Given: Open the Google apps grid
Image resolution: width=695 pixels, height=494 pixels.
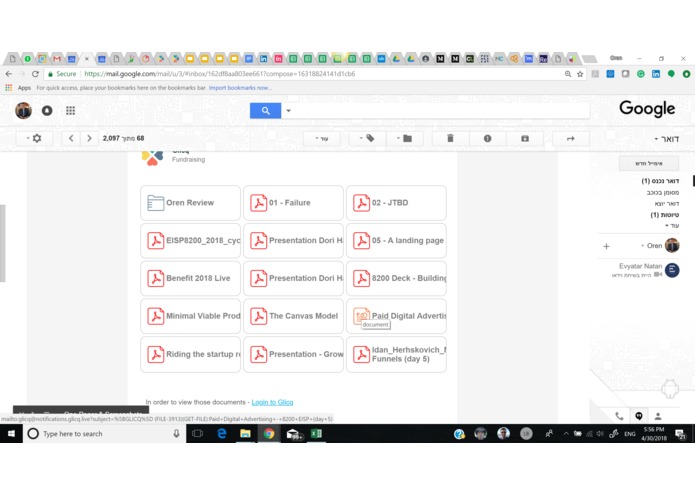Looking at the screenshot, I should tap(70, 111).
